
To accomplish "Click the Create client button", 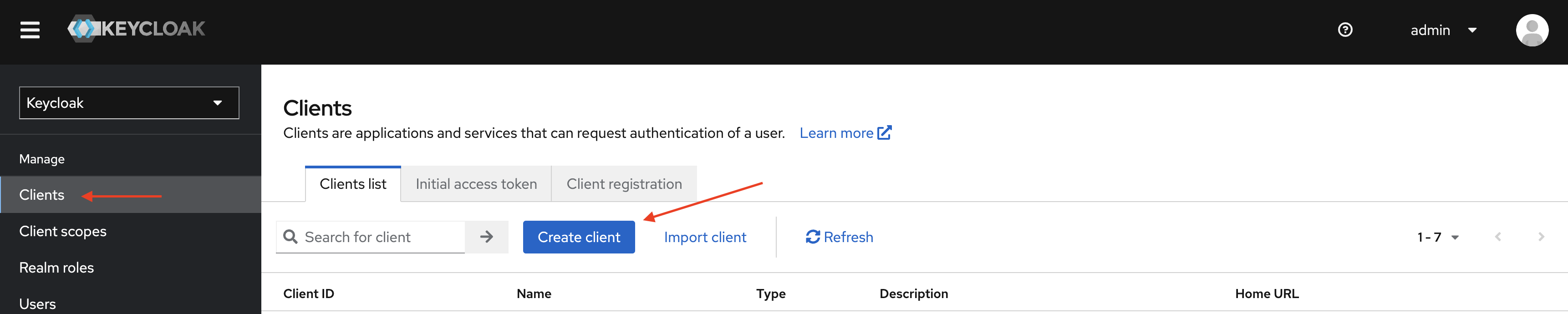I will coord(578,237).
